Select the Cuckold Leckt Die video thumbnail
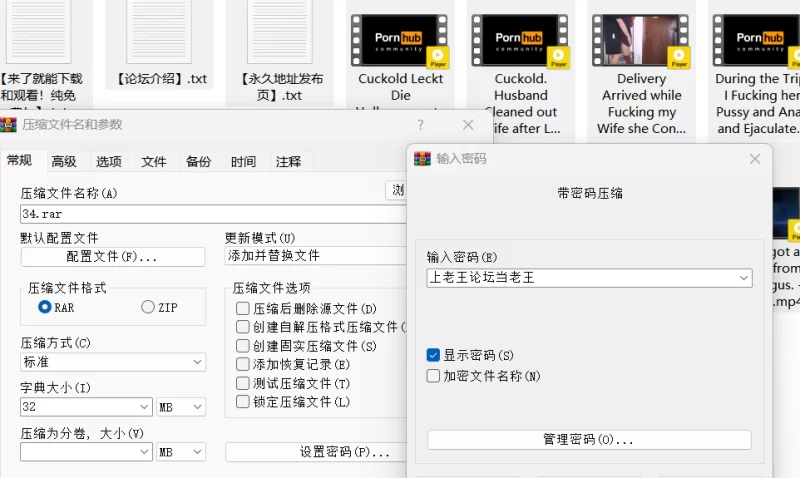This screenshot has width=800, height=478. pos(400,41)
